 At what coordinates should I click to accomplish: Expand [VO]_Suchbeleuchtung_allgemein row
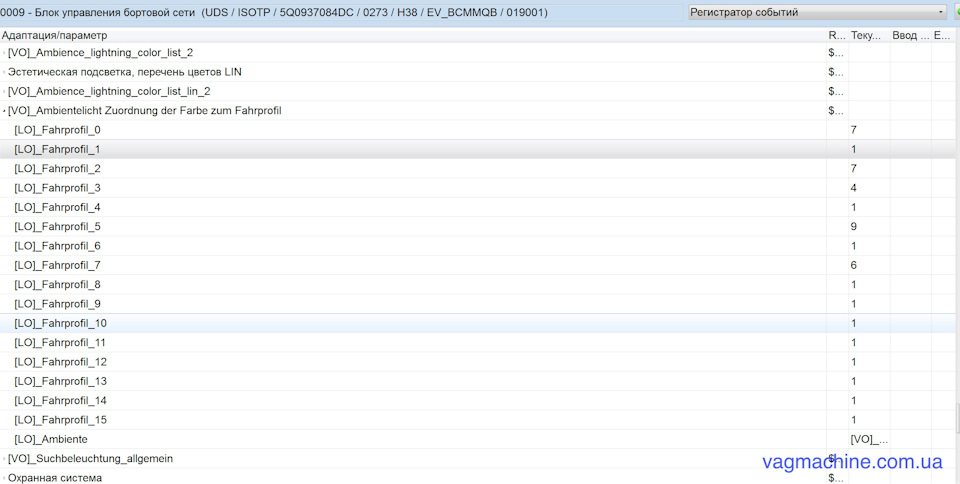(x=4, y=459)
